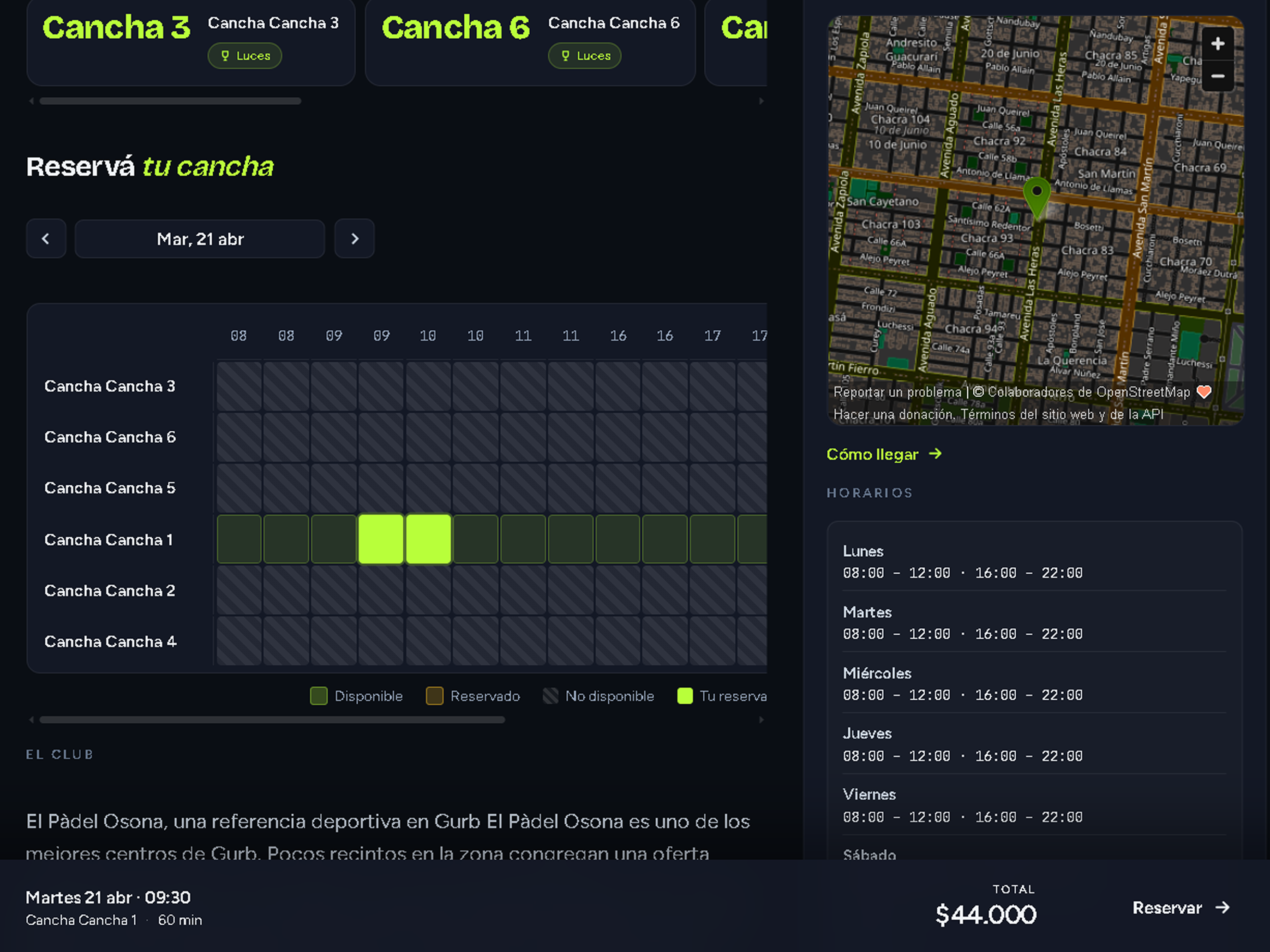Click left arrow of schedule grid scrollbar

click(x=31, y=720)
